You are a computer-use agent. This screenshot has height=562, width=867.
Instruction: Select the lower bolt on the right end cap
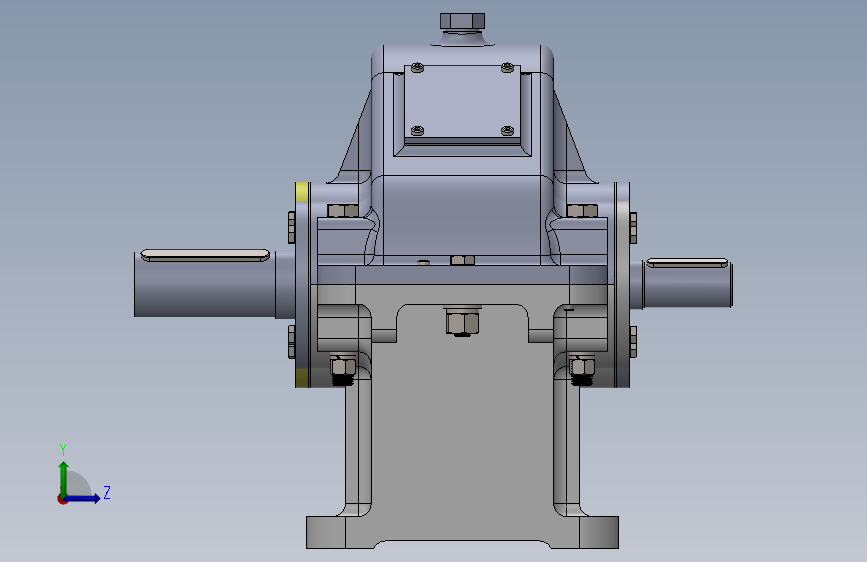coord(633,342)
